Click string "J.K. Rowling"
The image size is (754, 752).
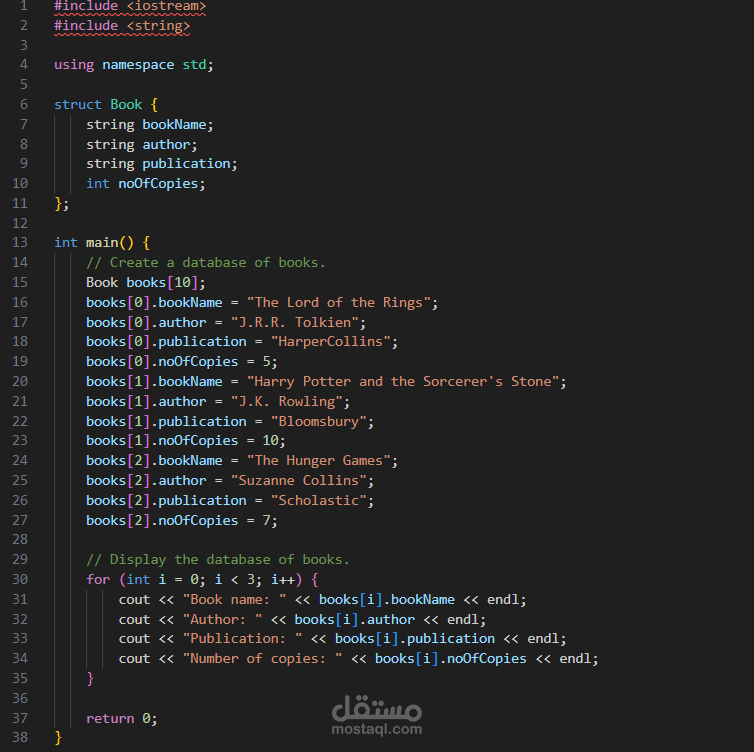coord(287,401)
